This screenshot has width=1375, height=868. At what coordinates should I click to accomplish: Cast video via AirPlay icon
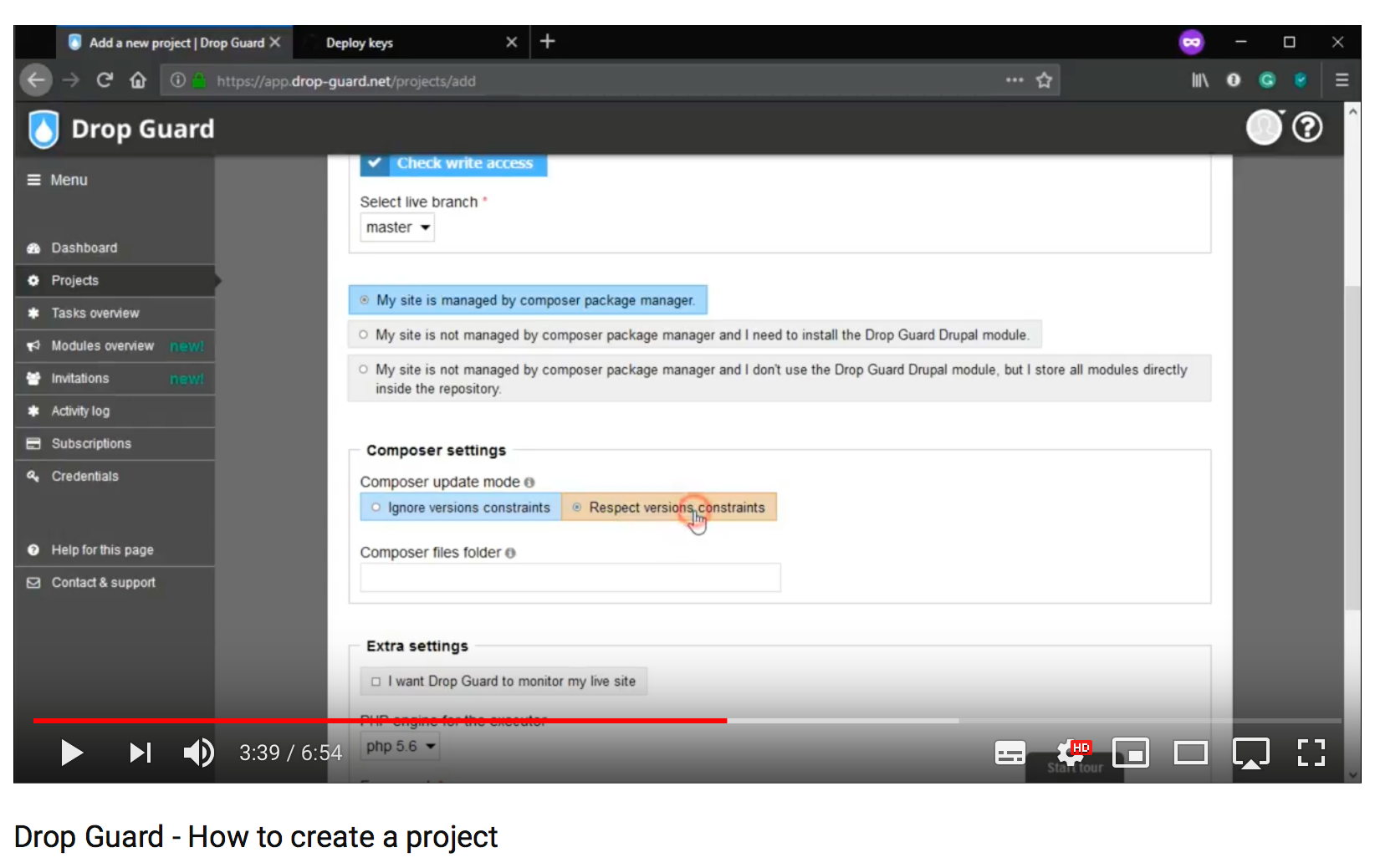1251,753
